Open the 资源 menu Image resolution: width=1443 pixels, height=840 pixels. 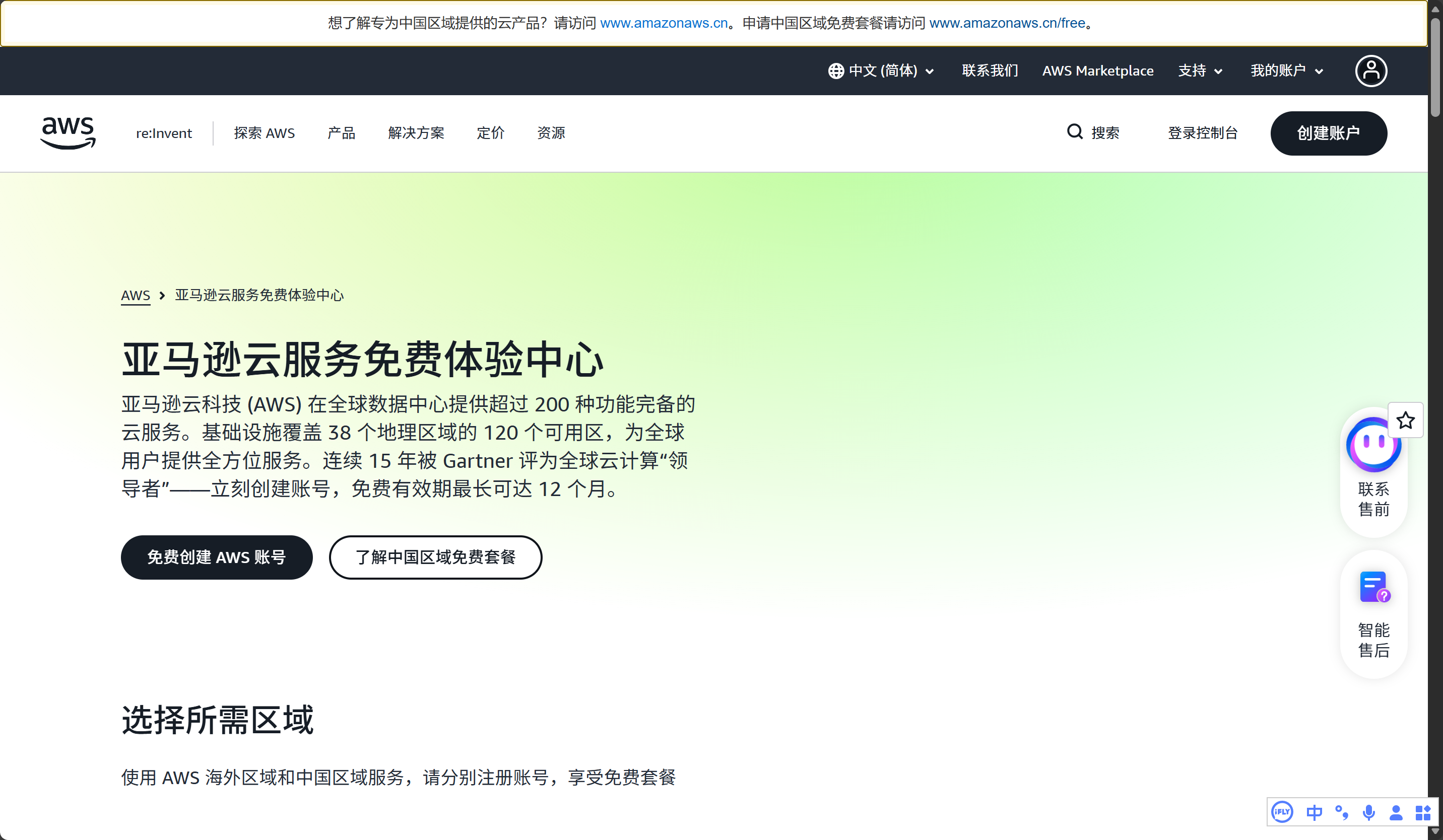click(551, 133)
